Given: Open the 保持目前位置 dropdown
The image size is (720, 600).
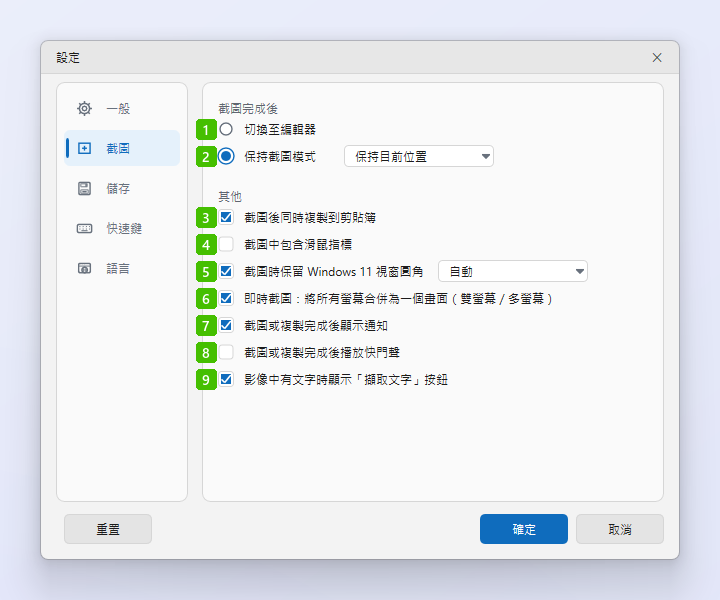Looking at the screenshot, I should point(419,157).
